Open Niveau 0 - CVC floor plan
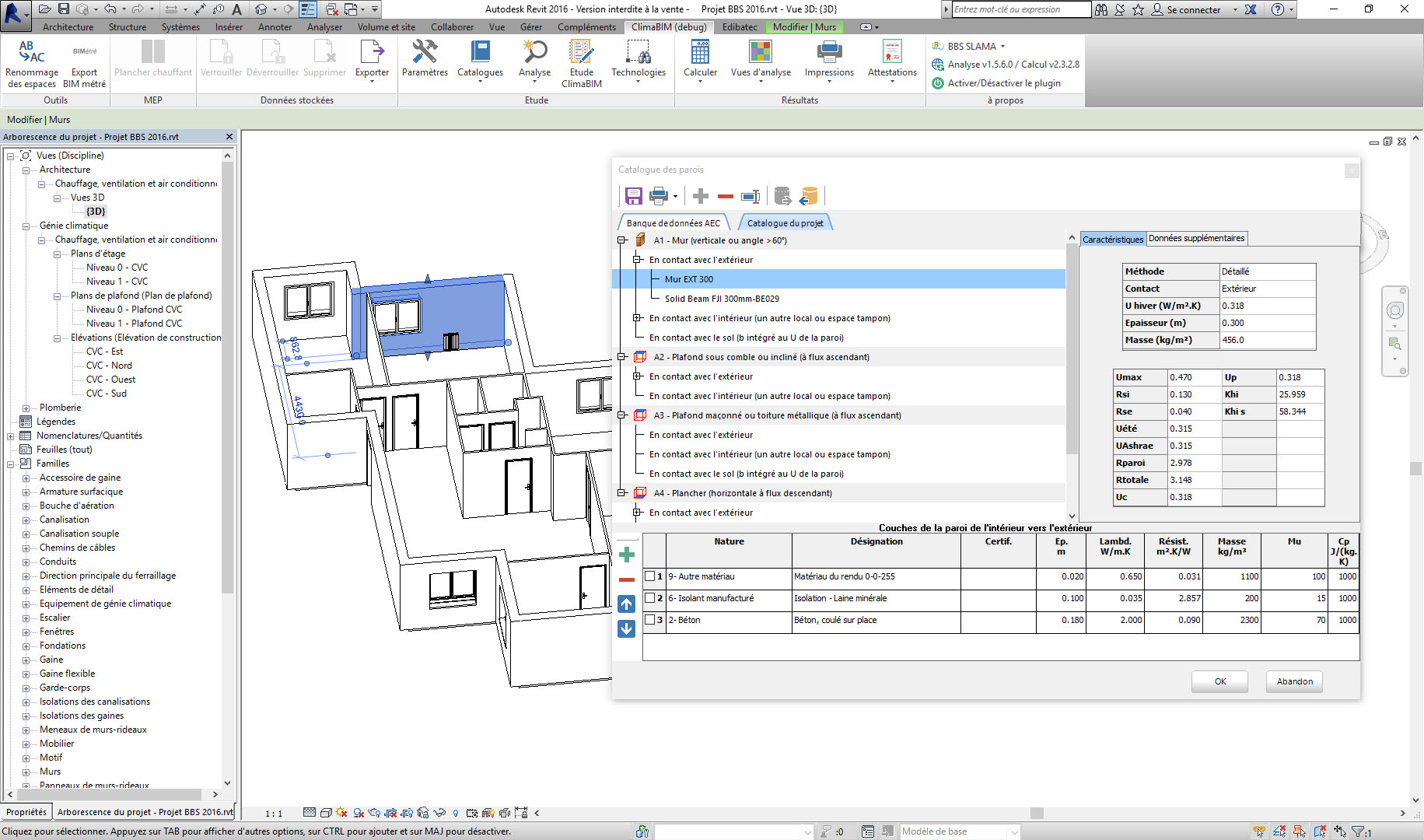This screenshot has width=1424, height=840. (117, 268)
